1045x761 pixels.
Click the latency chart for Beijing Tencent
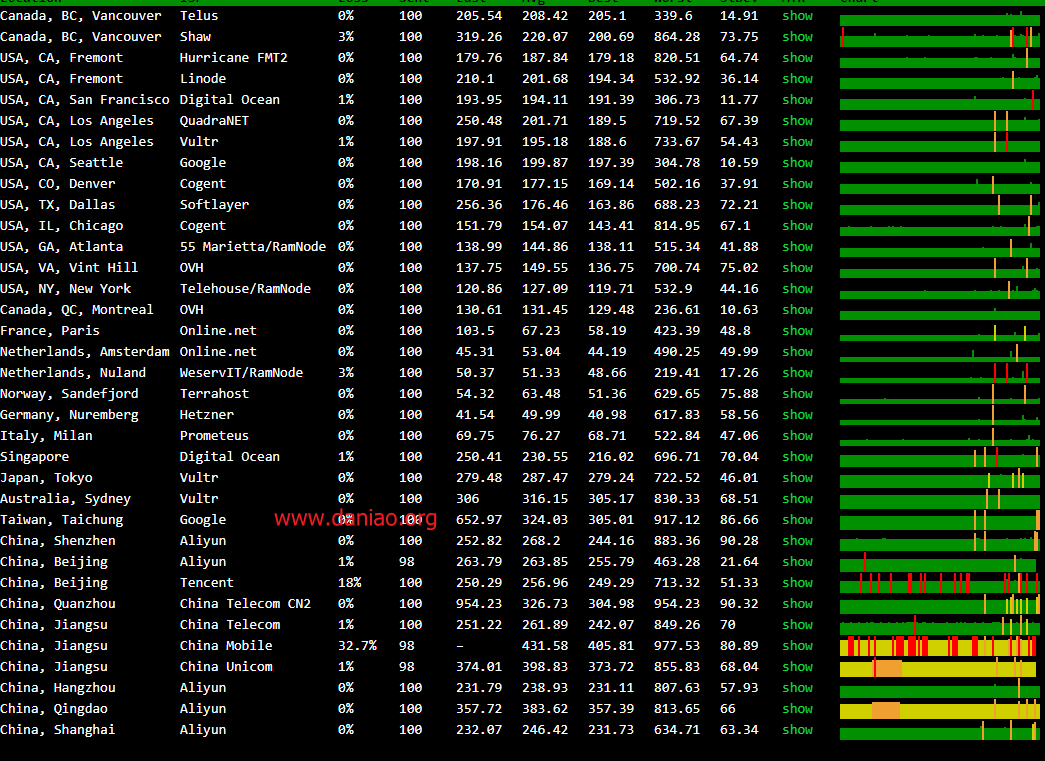click(x=939, y=582)
